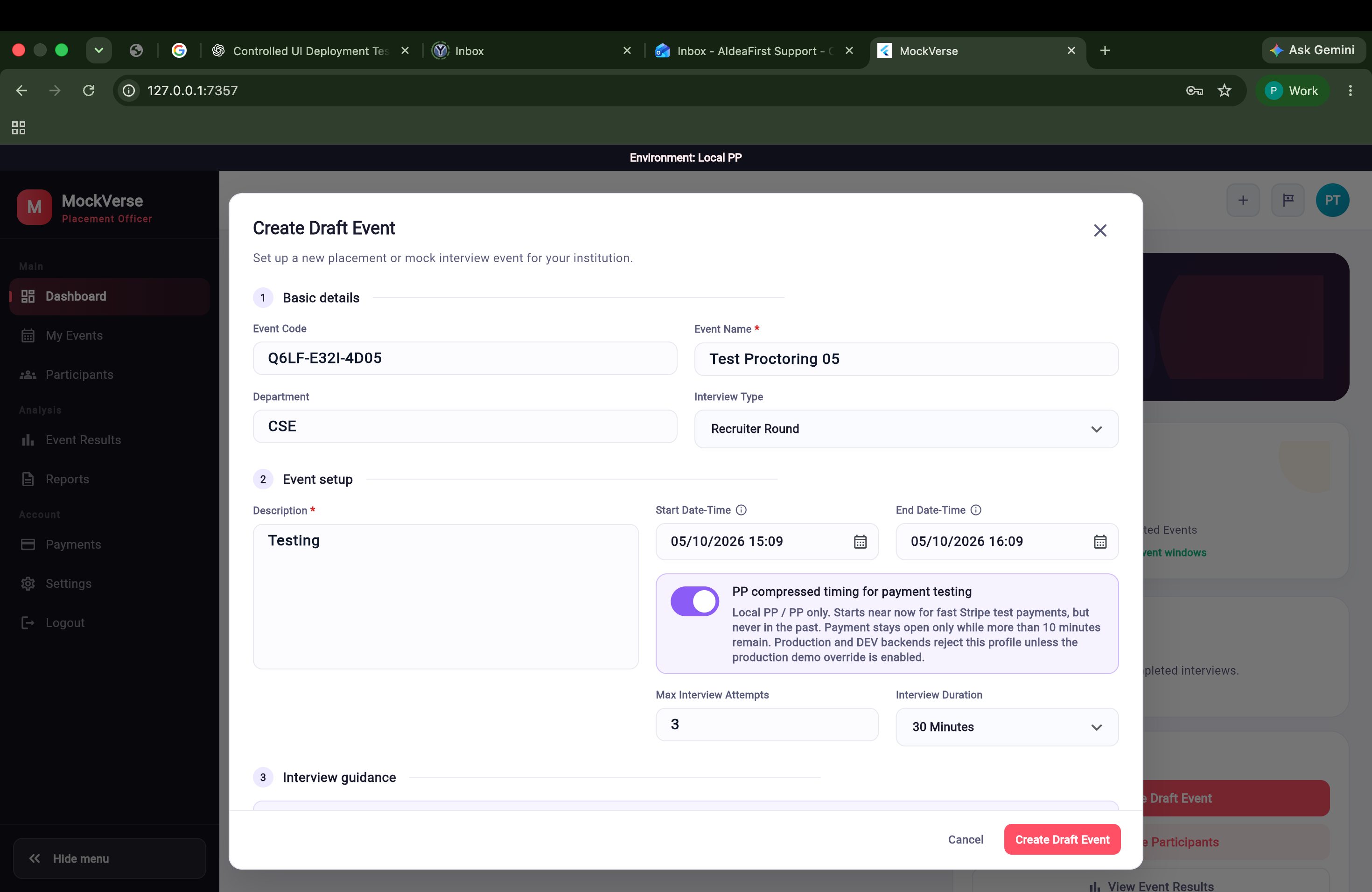The image size is (1372, 892).
Task: Open a new browser tab with the plus icon
Action: pos(1105,51)
